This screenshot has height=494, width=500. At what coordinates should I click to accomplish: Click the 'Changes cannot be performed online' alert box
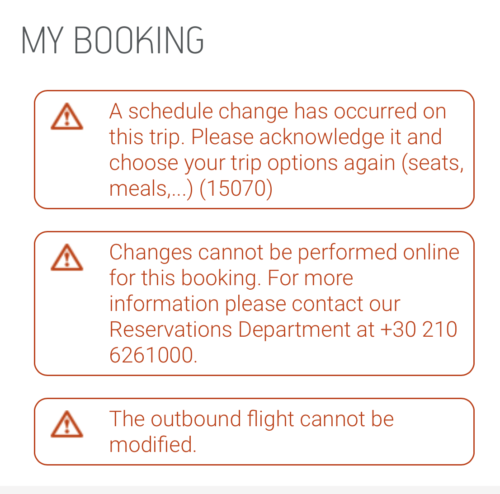(254, 303)
